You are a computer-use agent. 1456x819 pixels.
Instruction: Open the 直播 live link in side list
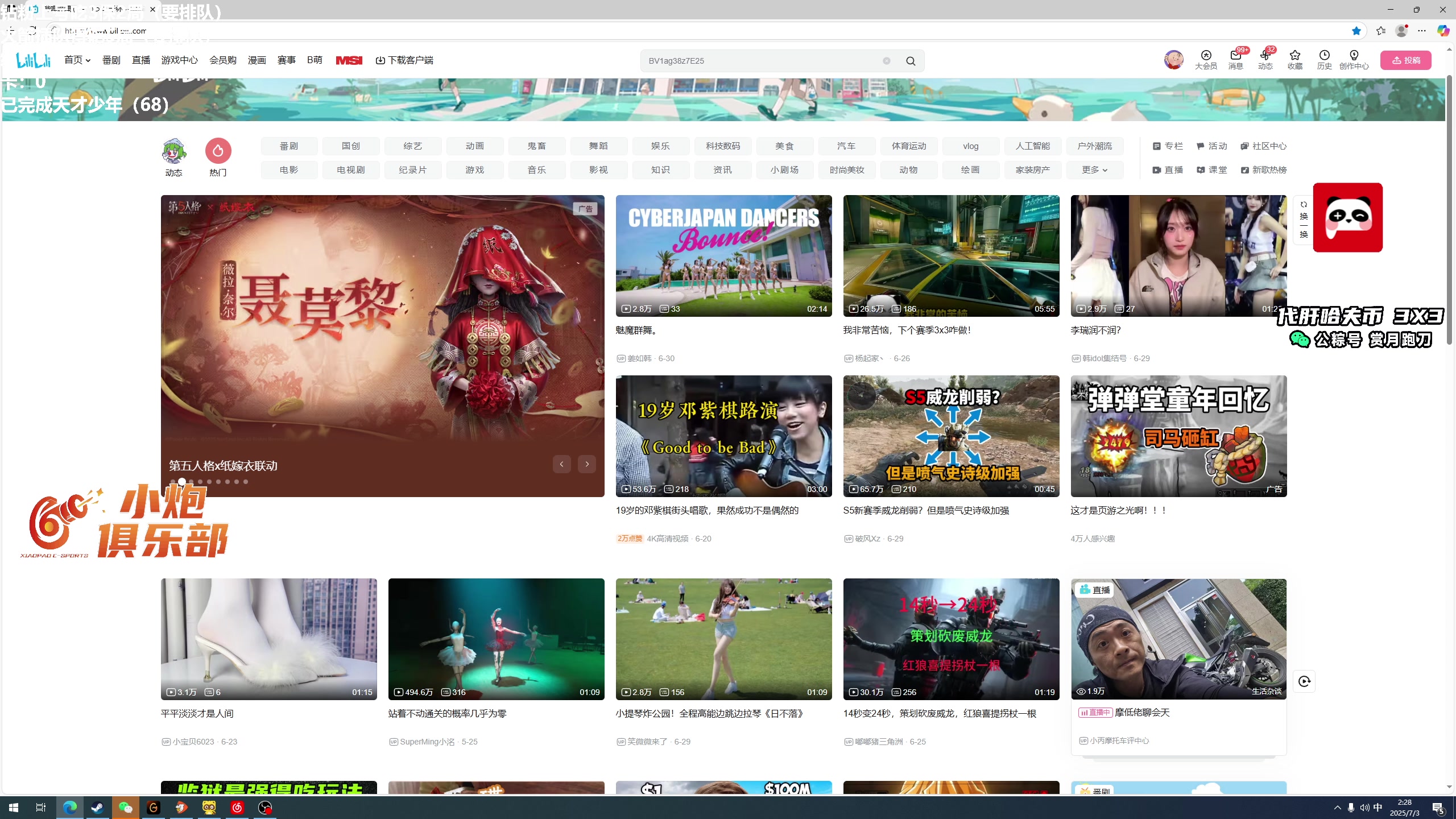[1167, 170]
